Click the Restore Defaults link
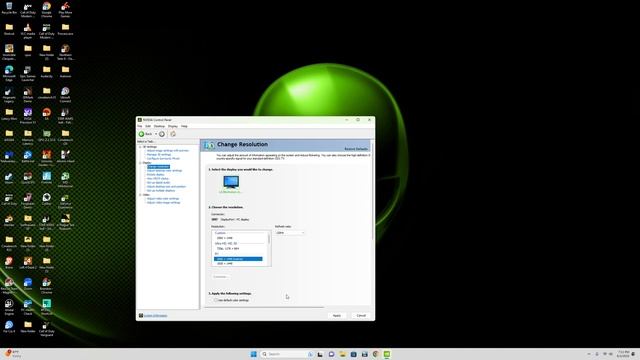The image size is (640, 360). [x=356, y=149]
